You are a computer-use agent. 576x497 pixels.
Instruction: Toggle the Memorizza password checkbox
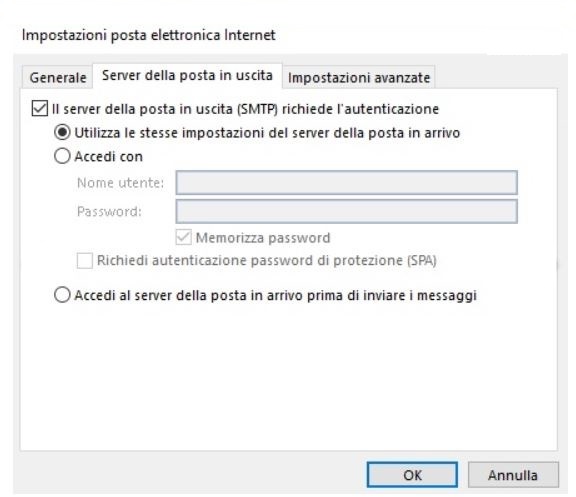pyautogui.click(x=184, y=238)
